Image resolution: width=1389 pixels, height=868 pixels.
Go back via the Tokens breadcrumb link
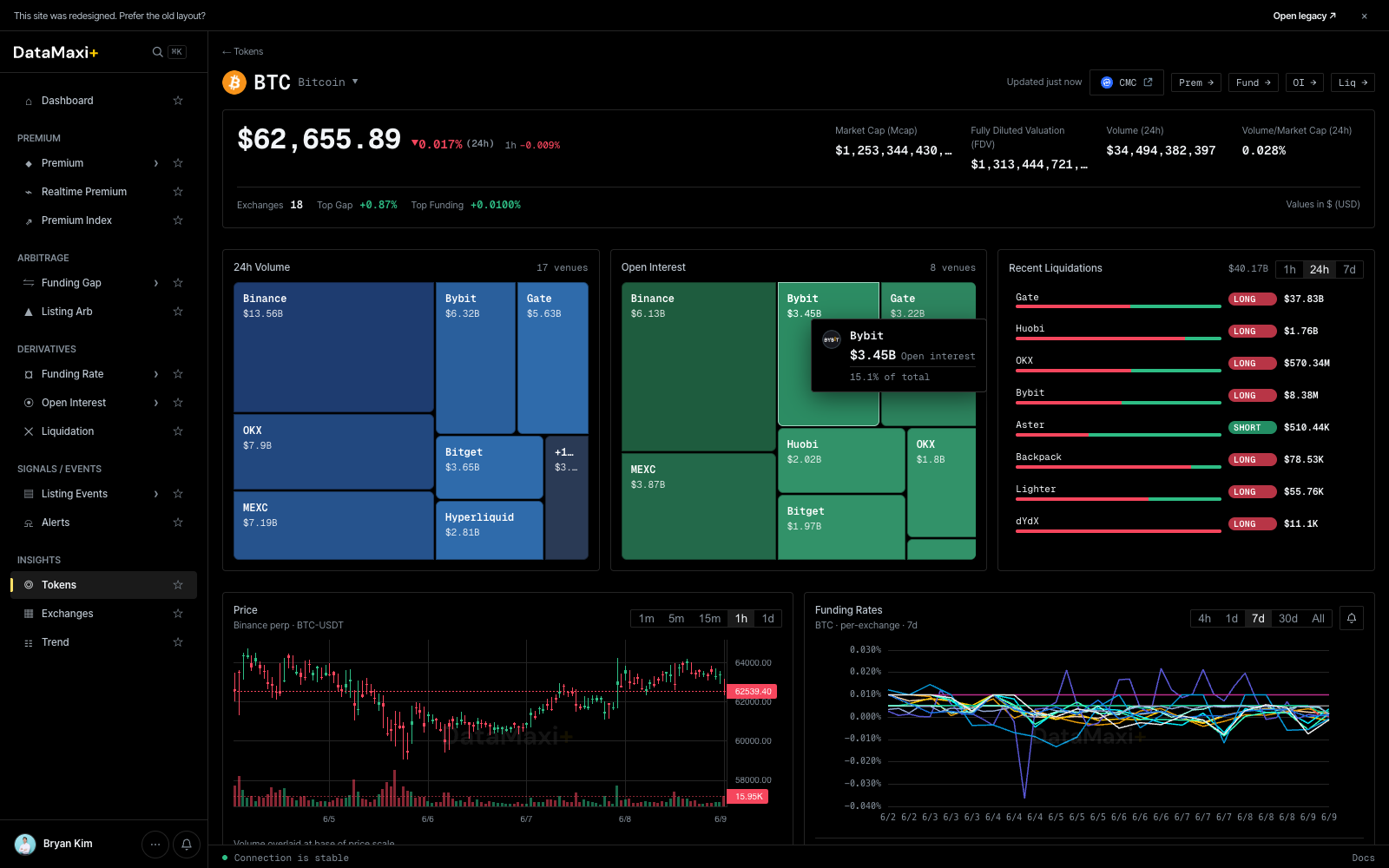(x=243, y=51)
